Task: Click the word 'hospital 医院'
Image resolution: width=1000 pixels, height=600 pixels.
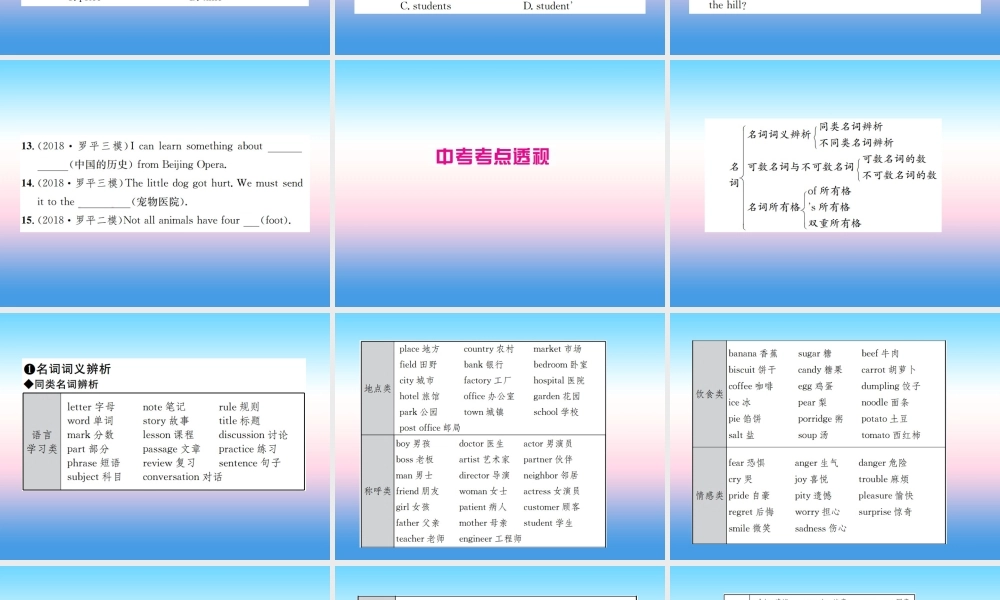Action: pyautogui.click(x=559, y=381)
